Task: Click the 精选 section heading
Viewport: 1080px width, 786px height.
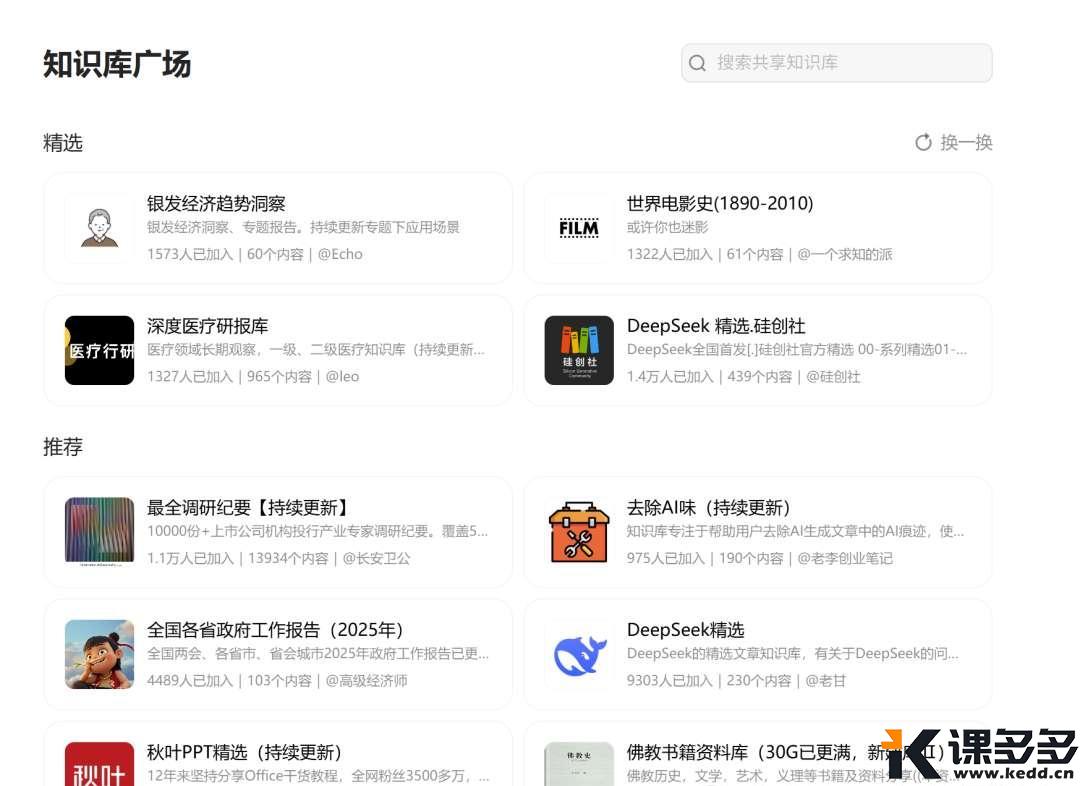Action: (63, 143)
